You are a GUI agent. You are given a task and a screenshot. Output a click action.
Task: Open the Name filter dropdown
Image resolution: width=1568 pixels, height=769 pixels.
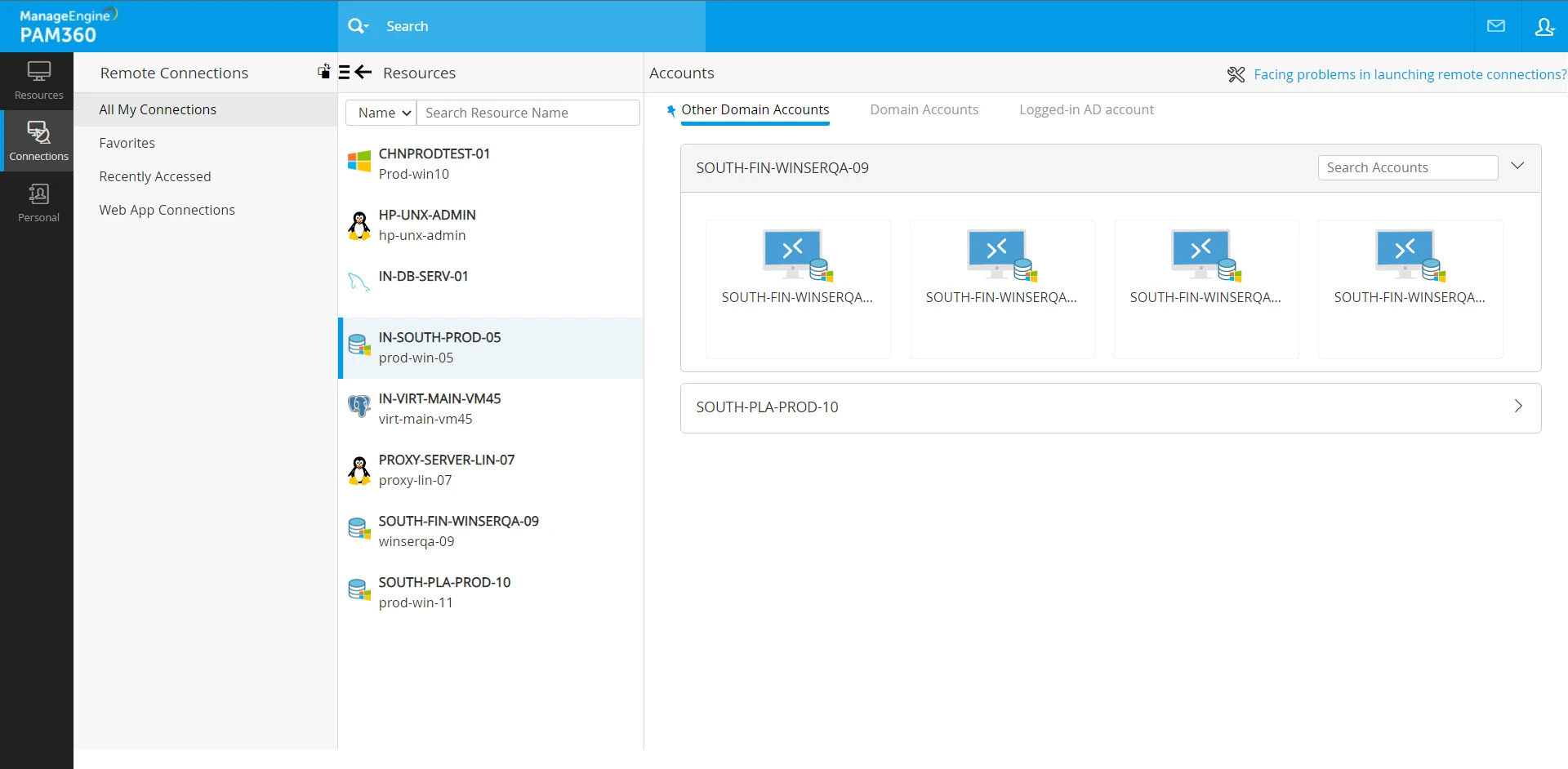tap(382, 113)
